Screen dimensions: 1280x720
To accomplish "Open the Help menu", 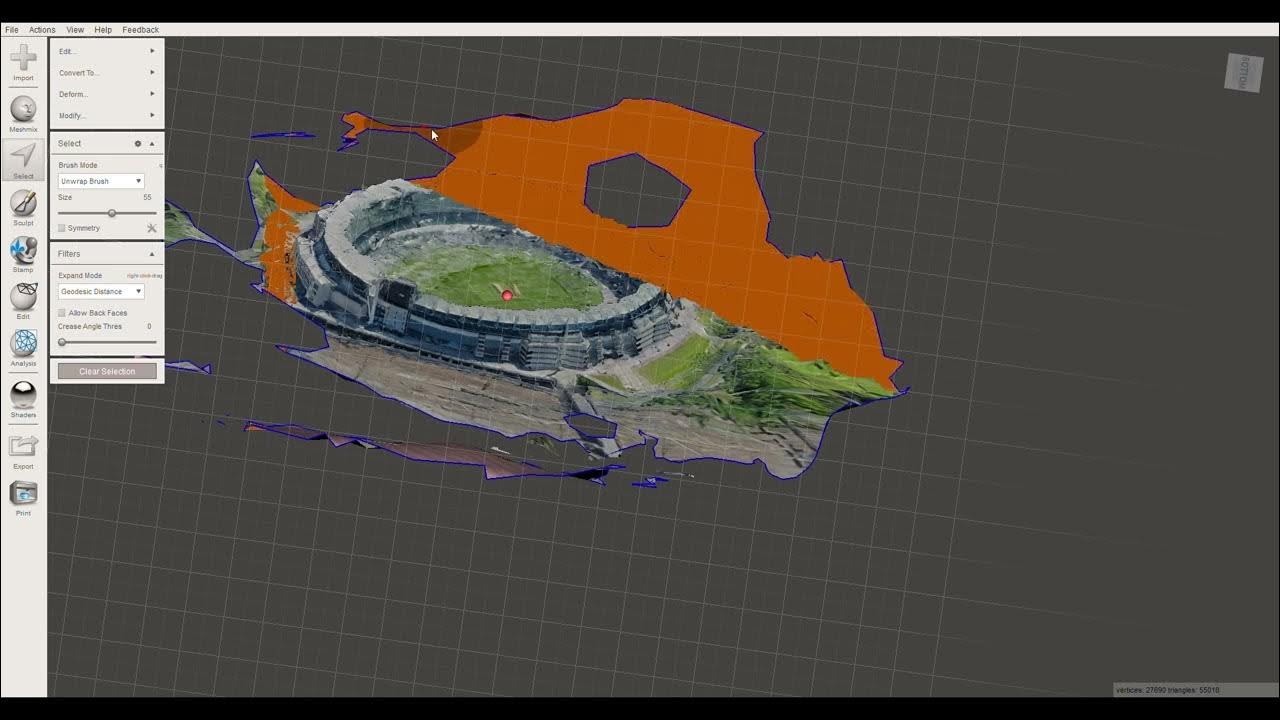I will click(103, 30).
